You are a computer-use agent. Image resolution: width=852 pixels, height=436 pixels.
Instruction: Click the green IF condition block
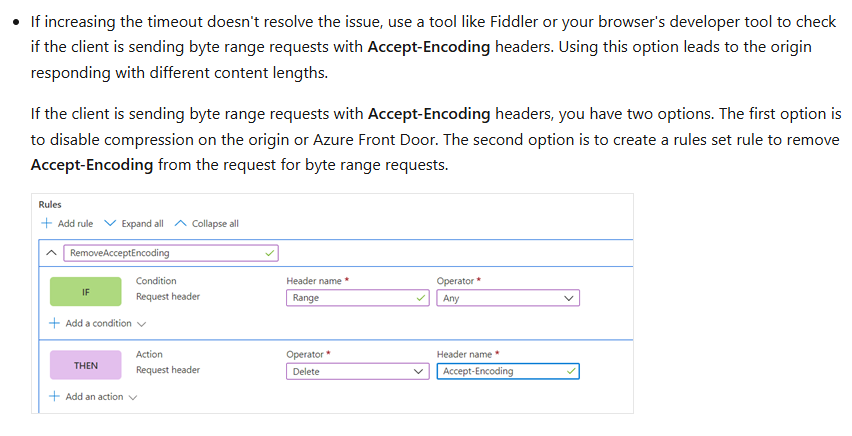86,292
